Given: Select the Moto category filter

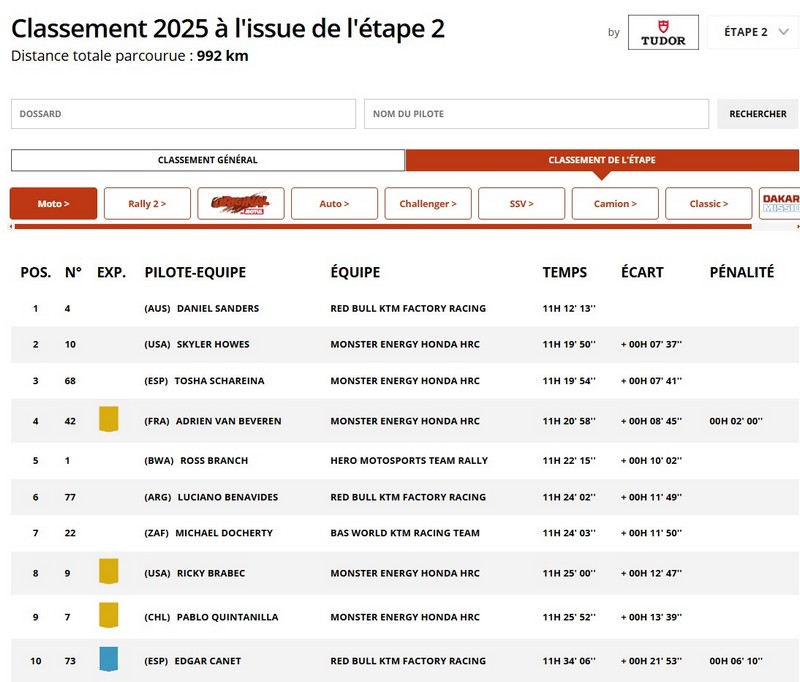Looking at the screenshot, I should tap(55, 203).
